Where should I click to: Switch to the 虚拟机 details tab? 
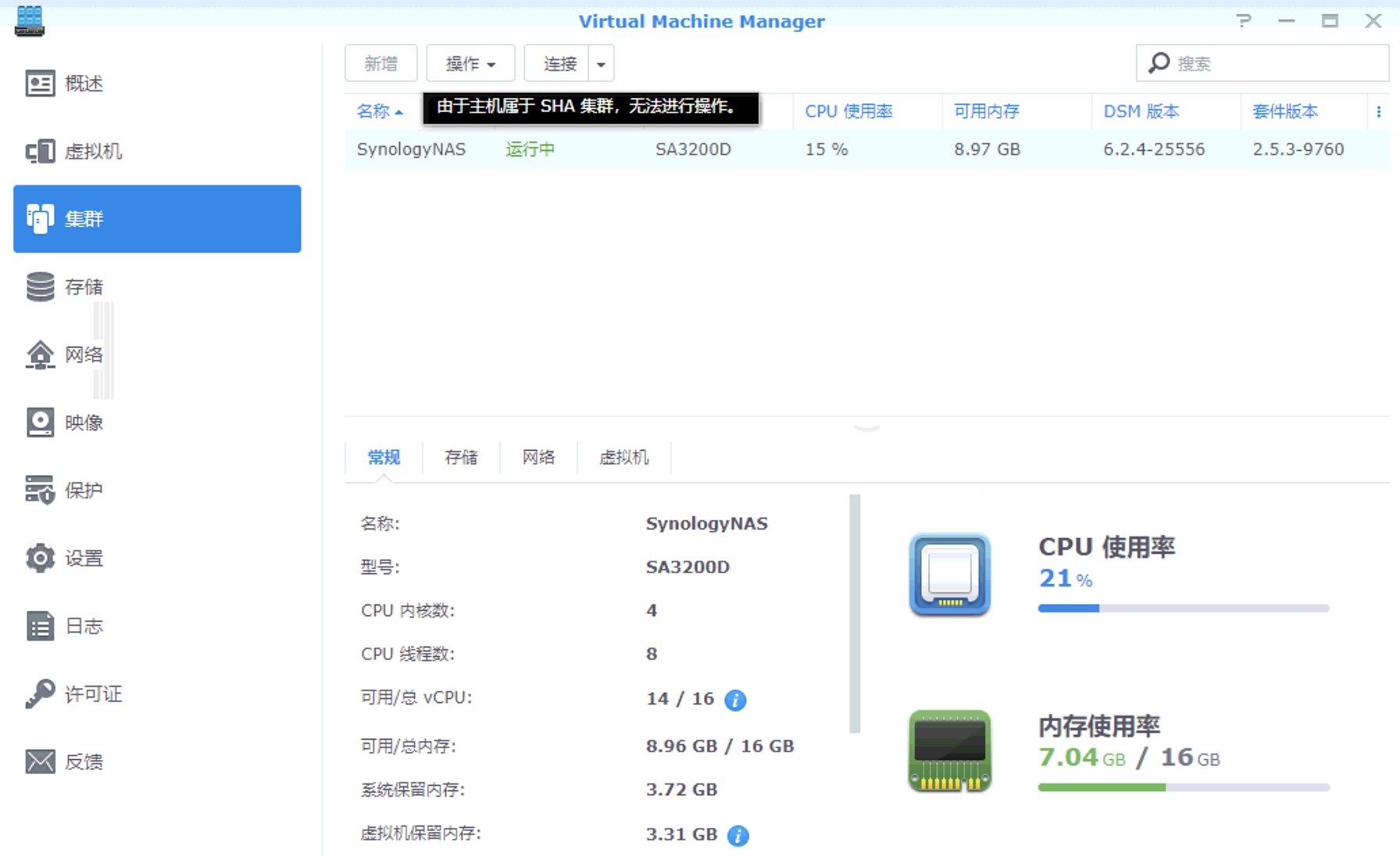click(x=624, y=458)
